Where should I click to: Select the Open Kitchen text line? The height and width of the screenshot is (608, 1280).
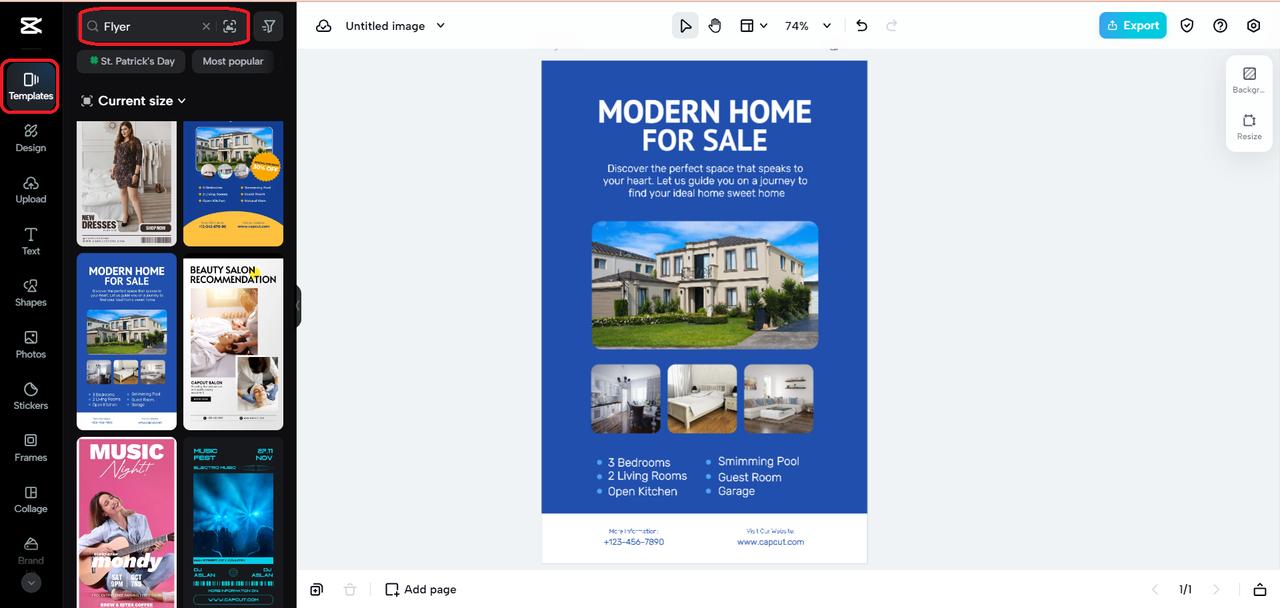tap(642, 492)
